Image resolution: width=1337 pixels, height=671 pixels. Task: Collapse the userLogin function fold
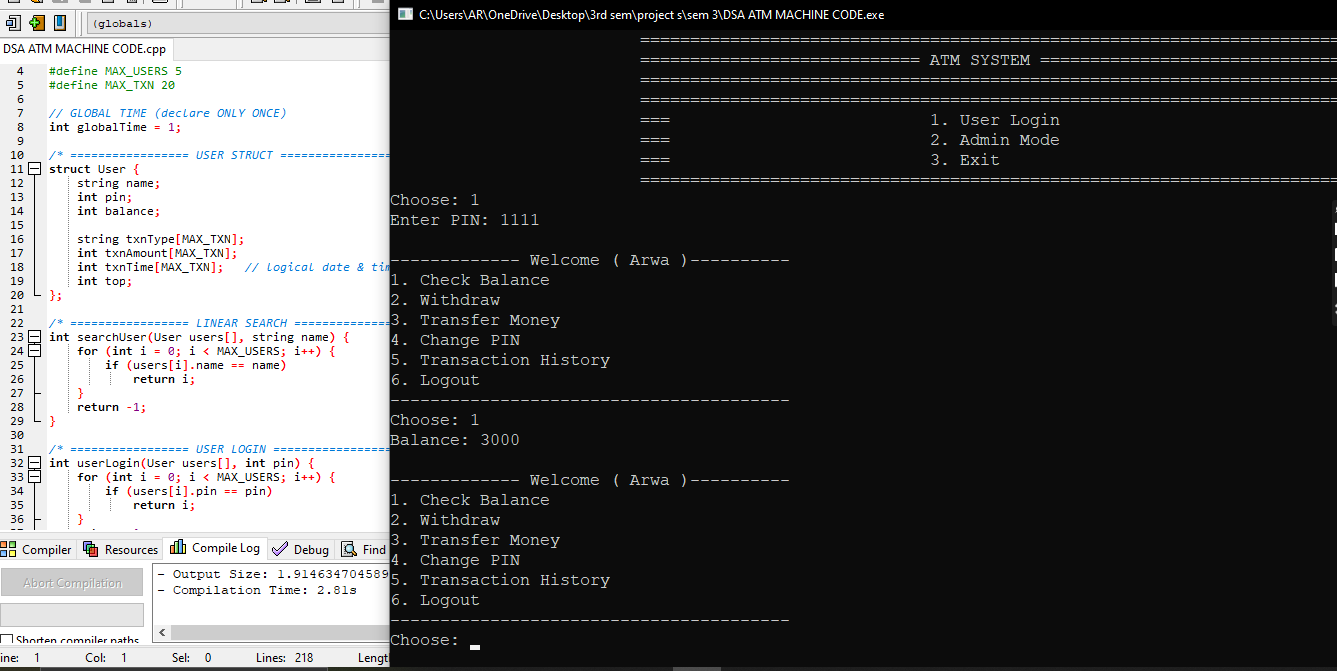(34, 463)
